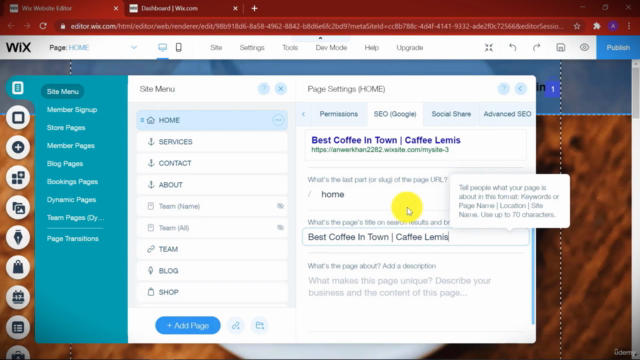Open Site Menu help question icon

[x=264, y=89]
